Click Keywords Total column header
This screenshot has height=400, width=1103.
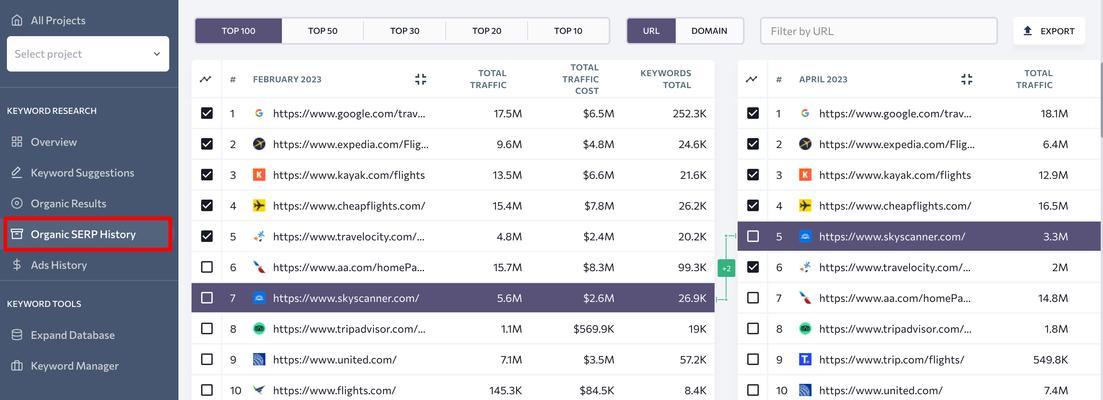[665, 79]
